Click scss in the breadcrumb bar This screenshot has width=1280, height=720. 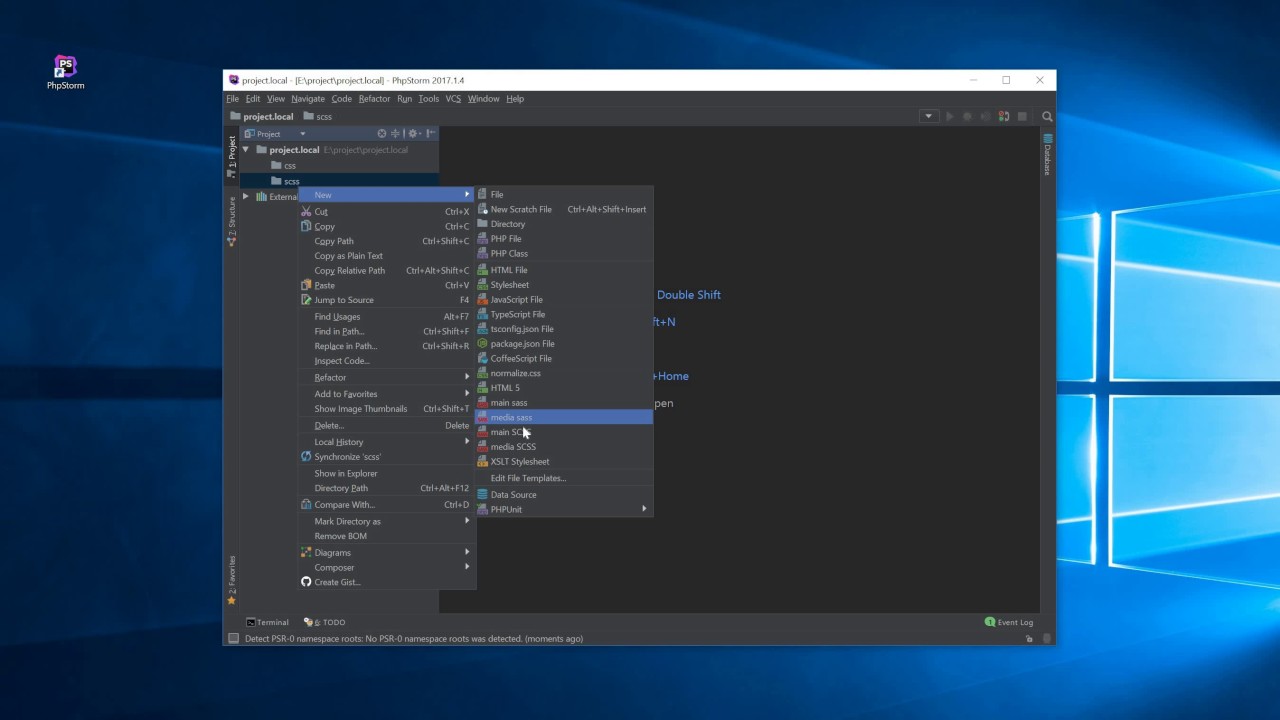pos(317,117)
